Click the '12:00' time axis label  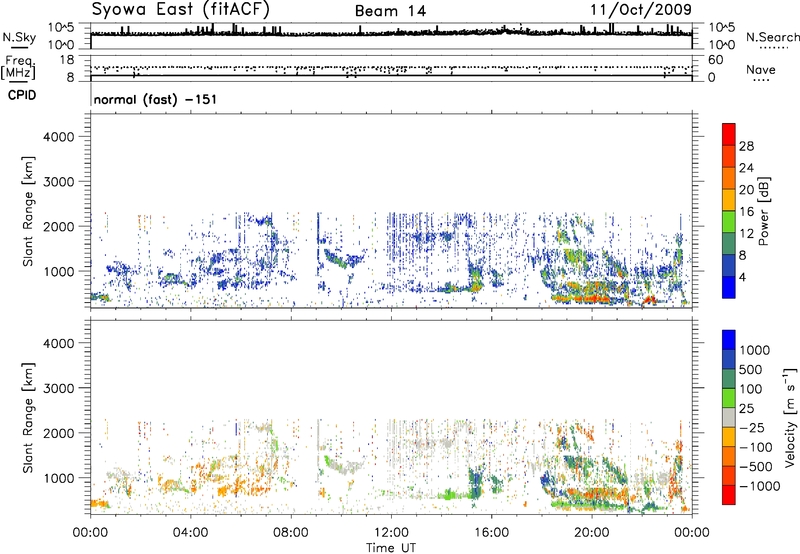click(391, 533)
